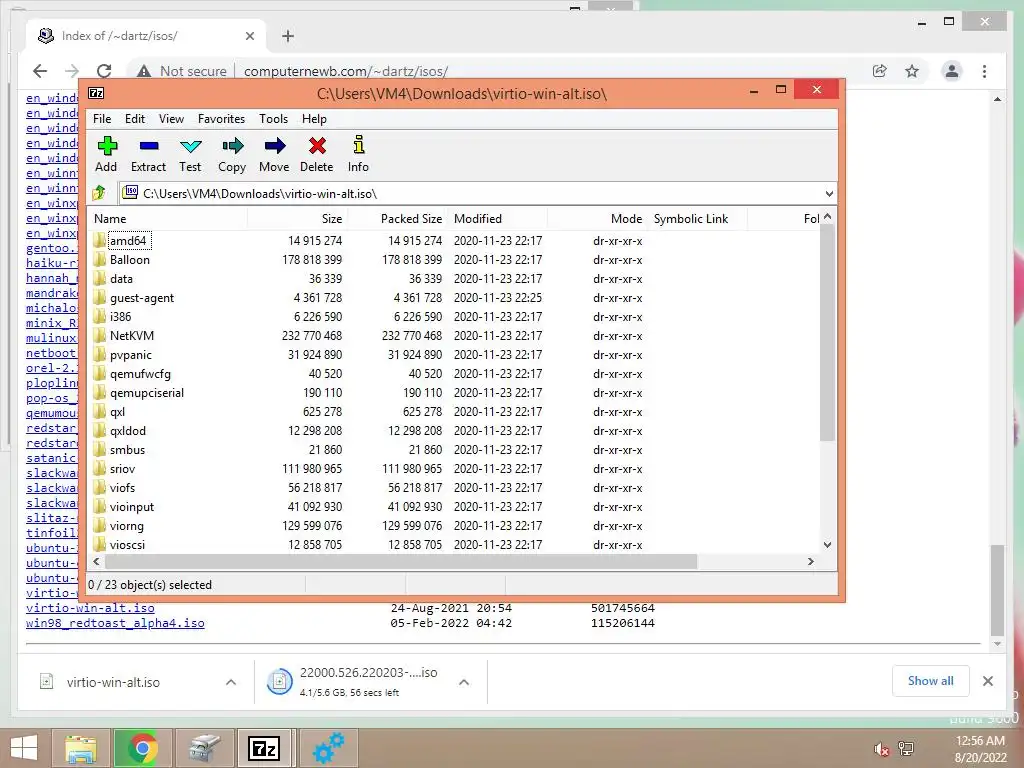Viewport: 1024px width, 768px height.
Task: Expand the 7-Zip address path dropdown
Action: [x=829, y=193]
